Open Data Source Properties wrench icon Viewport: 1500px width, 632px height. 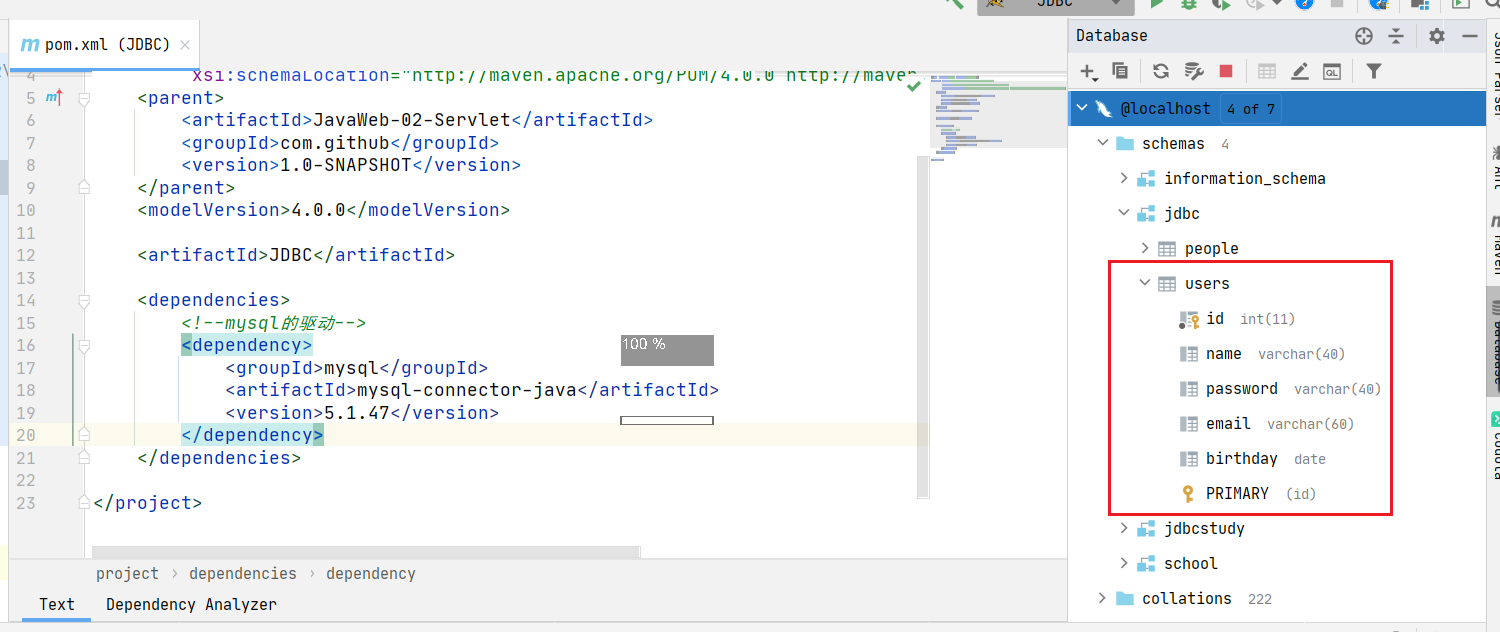1193,71
